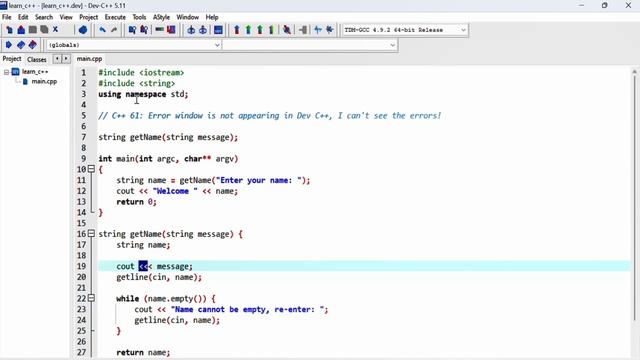
Task: Click the 'Name cannot be empty, re-enter: ' string
Action: [x=247, y=309]
